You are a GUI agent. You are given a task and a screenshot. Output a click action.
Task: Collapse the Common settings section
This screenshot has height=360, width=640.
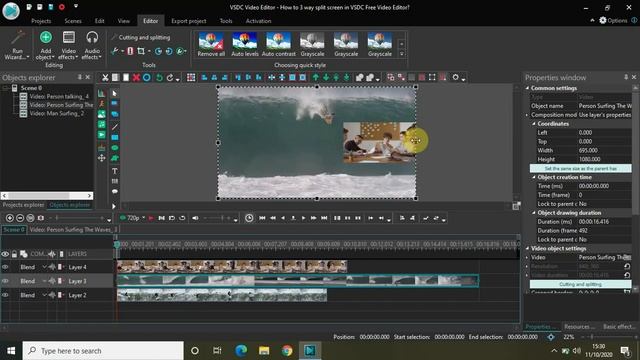[527, 88]
